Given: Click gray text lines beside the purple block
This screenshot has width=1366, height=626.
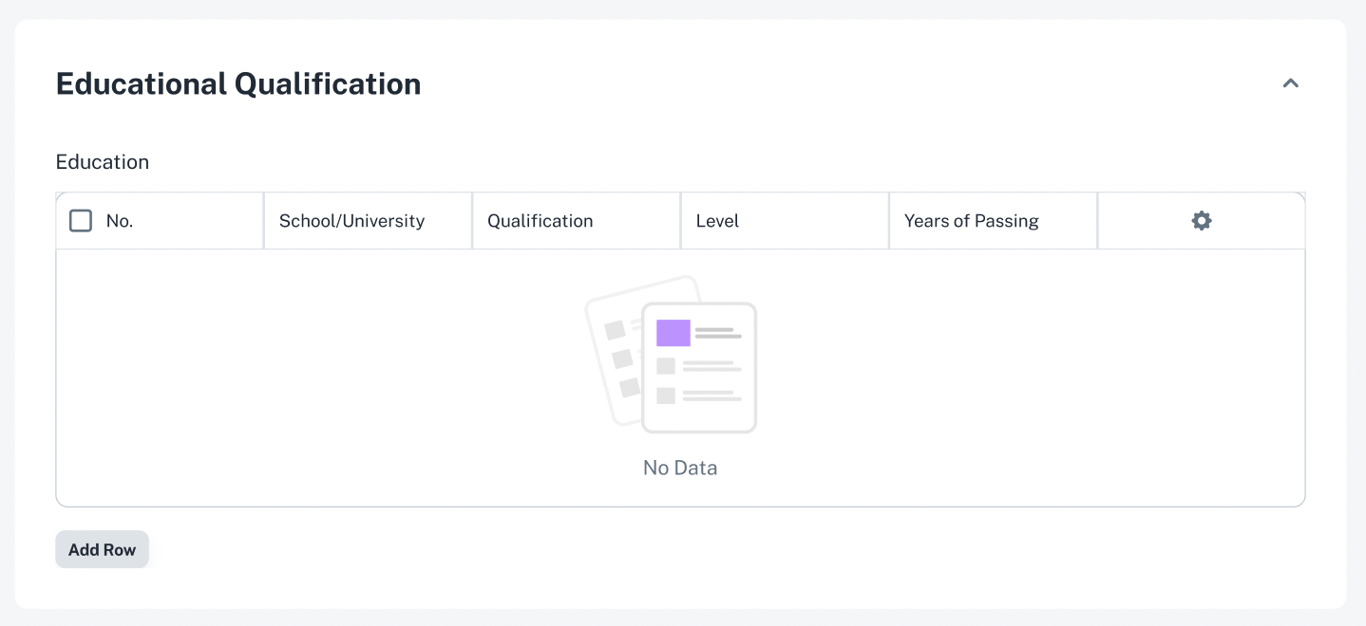Looking at the screenshot, I should [x=718, y=333].
